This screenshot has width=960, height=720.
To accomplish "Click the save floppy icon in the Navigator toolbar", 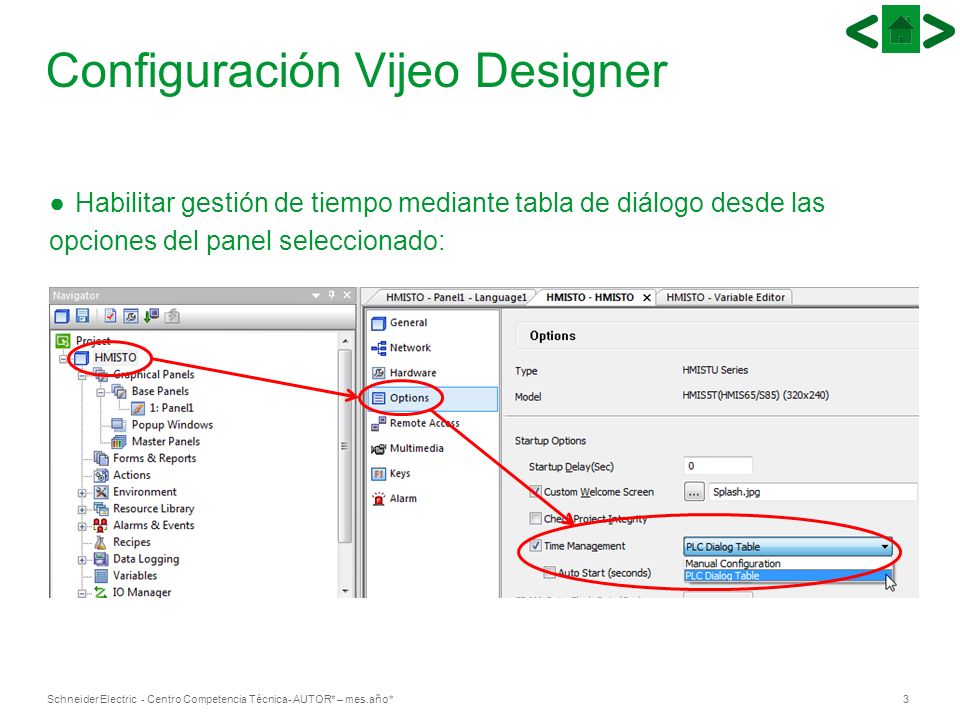I will (x=83, y=316).
